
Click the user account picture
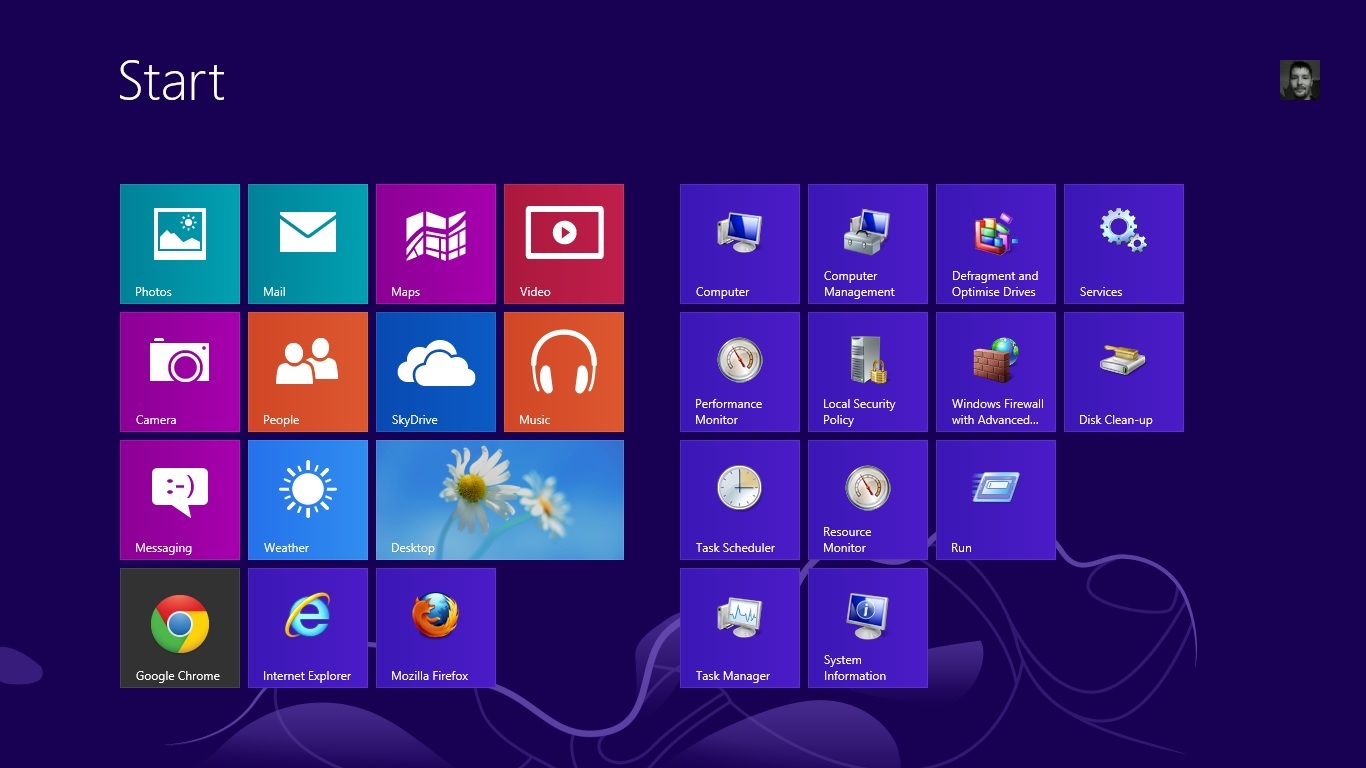click(1299, 79)
